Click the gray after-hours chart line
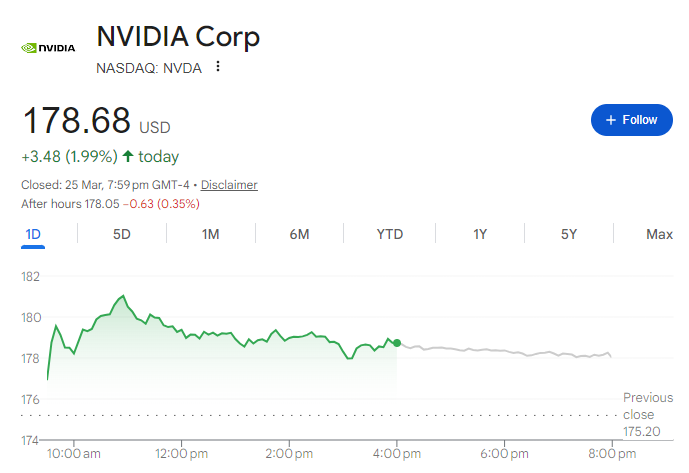689x473 pixels. (500, 351)
